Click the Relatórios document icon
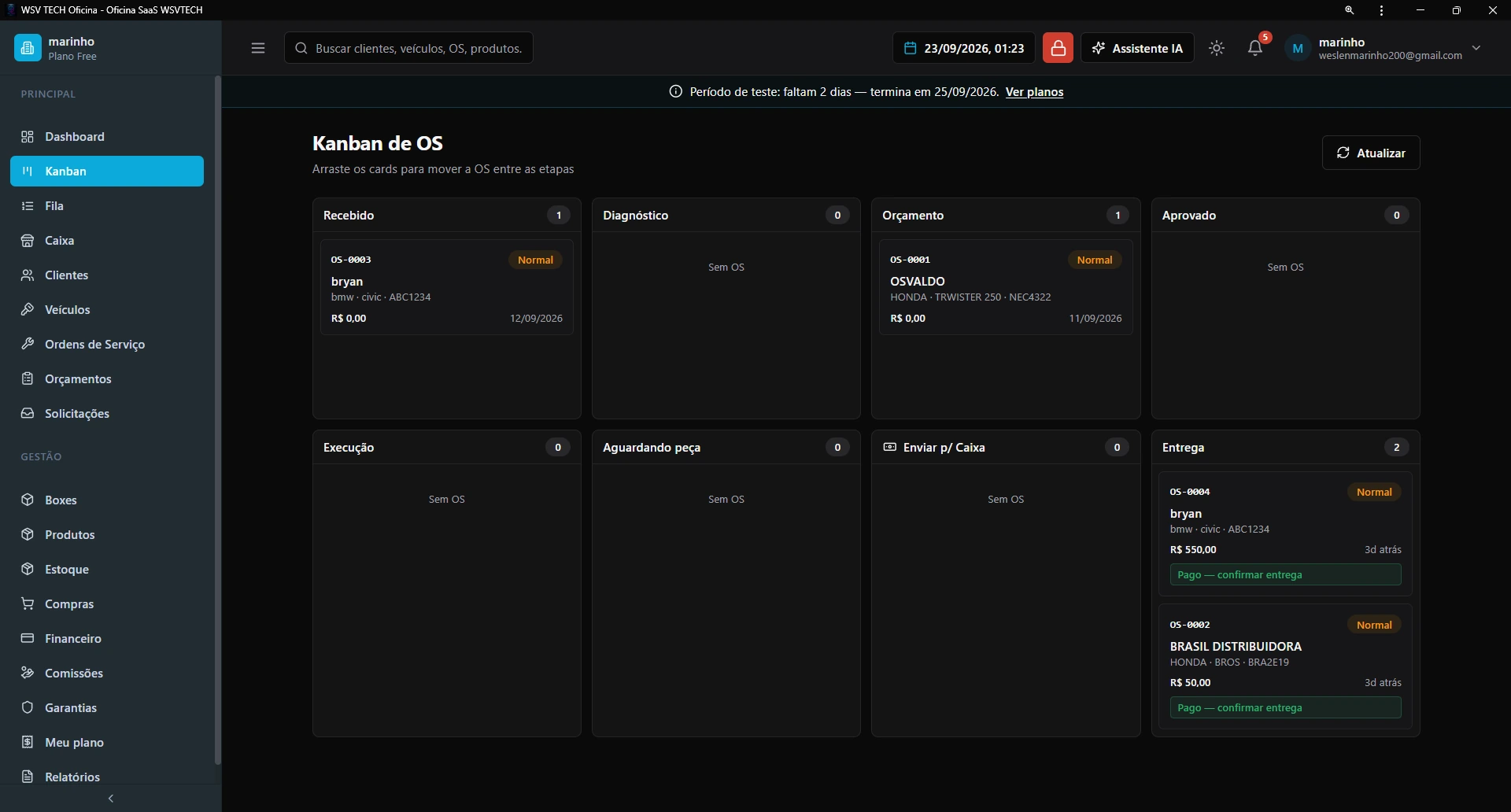Screen dimensions: 1511x812 coord(28,777)
